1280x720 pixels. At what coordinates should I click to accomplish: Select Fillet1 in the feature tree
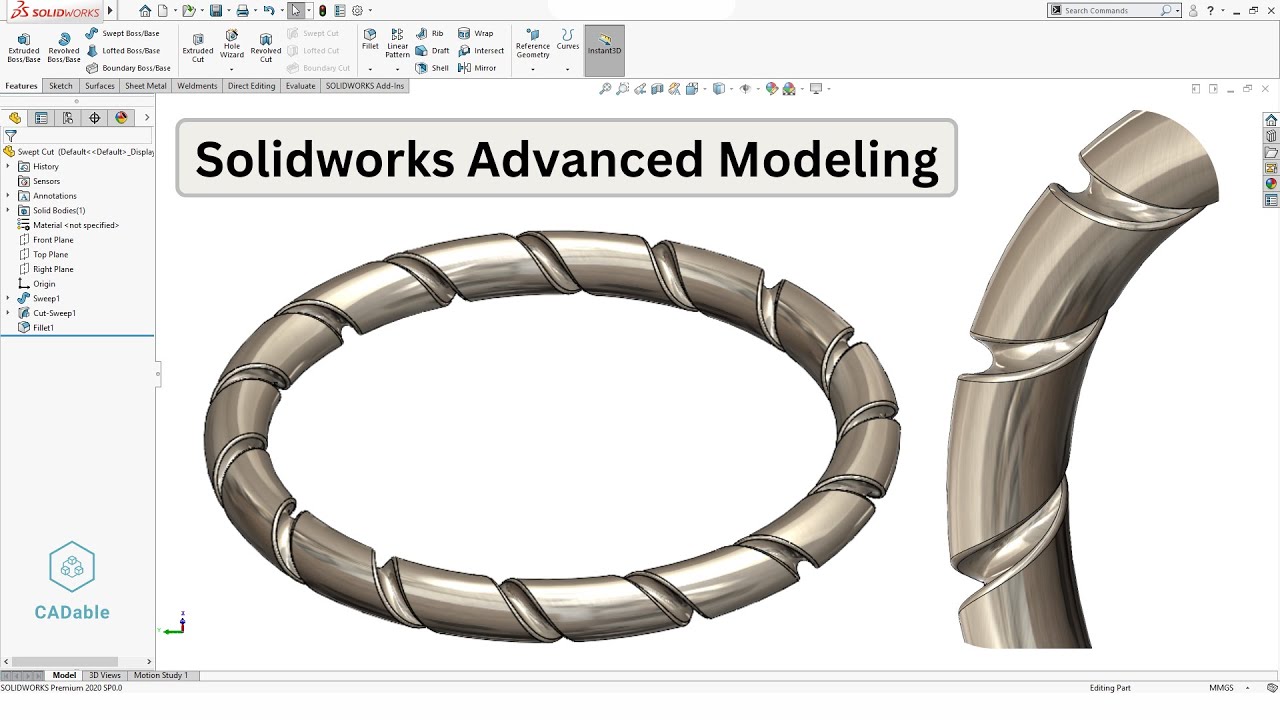click(36, 328)
